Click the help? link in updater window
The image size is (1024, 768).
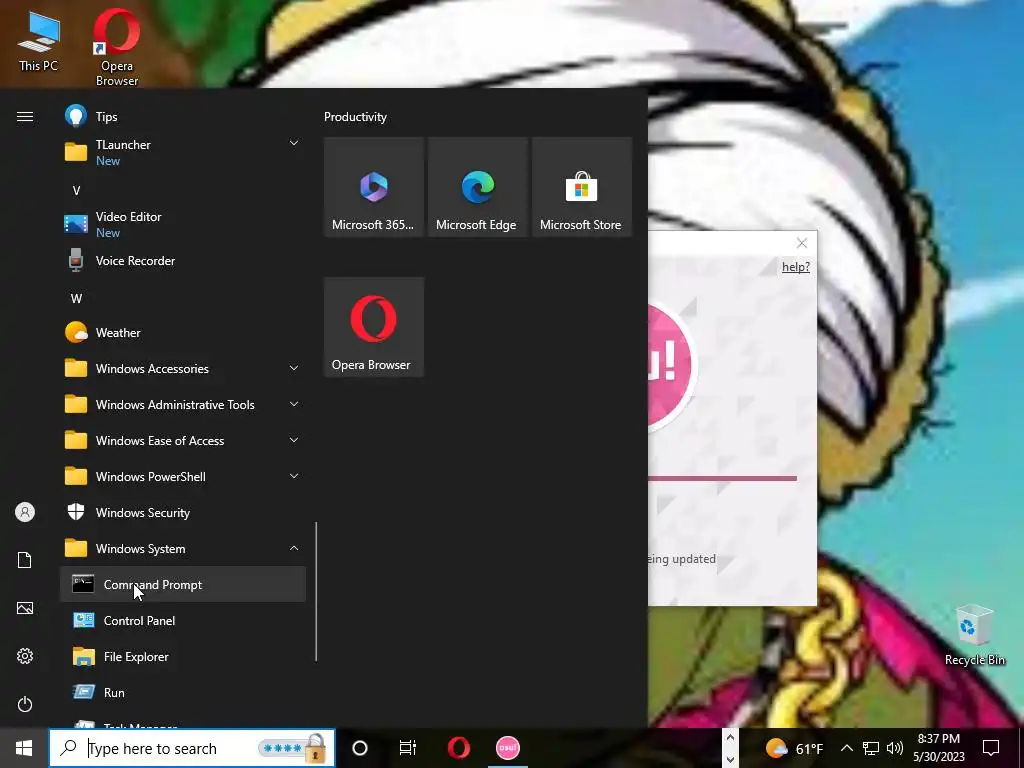pyautogui.click(x=795, y=266)
